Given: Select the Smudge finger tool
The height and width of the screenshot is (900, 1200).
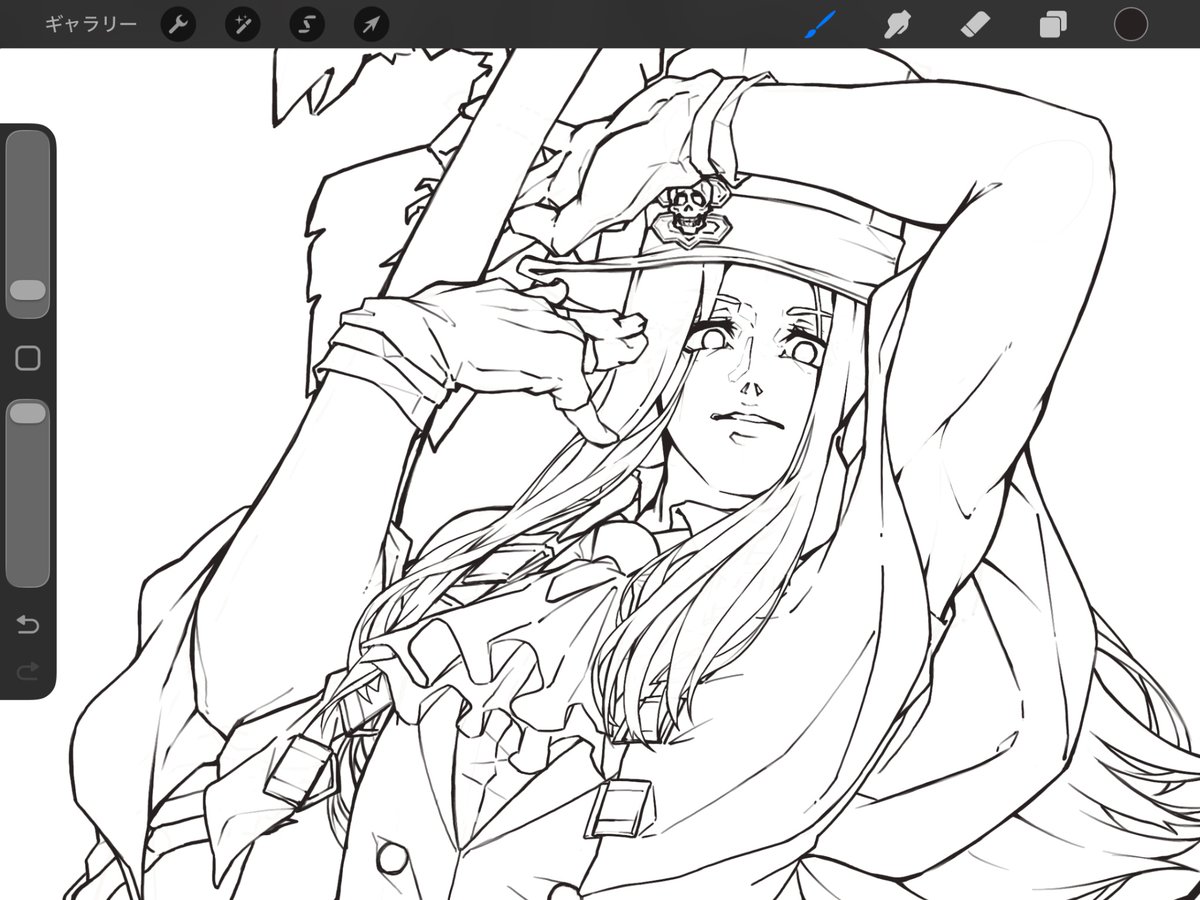Looking at the screenshot, I should click(897, 24).
